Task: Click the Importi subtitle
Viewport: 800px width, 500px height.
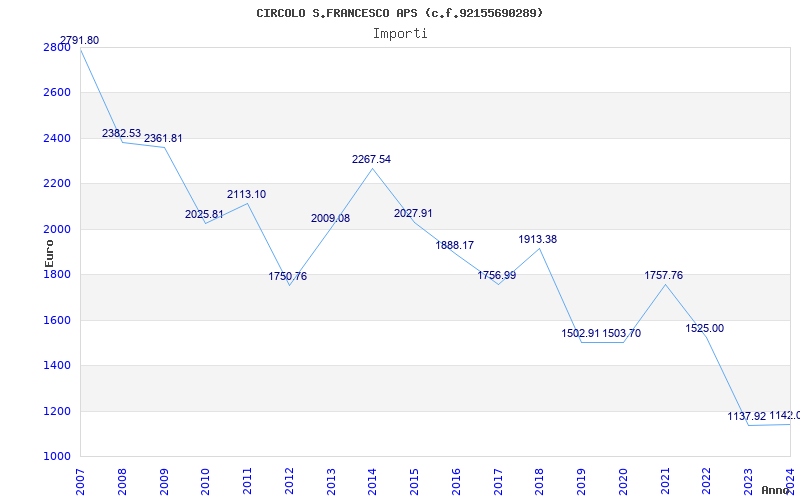Action: 400,34
